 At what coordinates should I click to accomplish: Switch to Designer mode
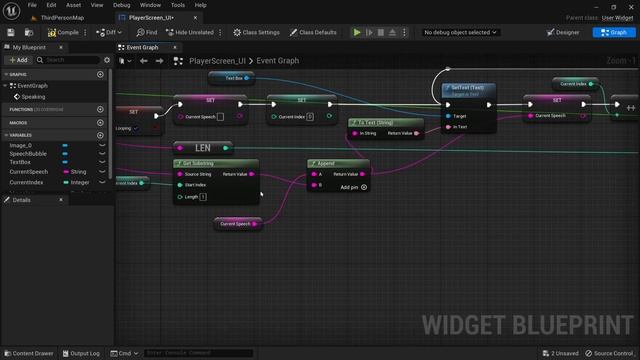[563, 32]
